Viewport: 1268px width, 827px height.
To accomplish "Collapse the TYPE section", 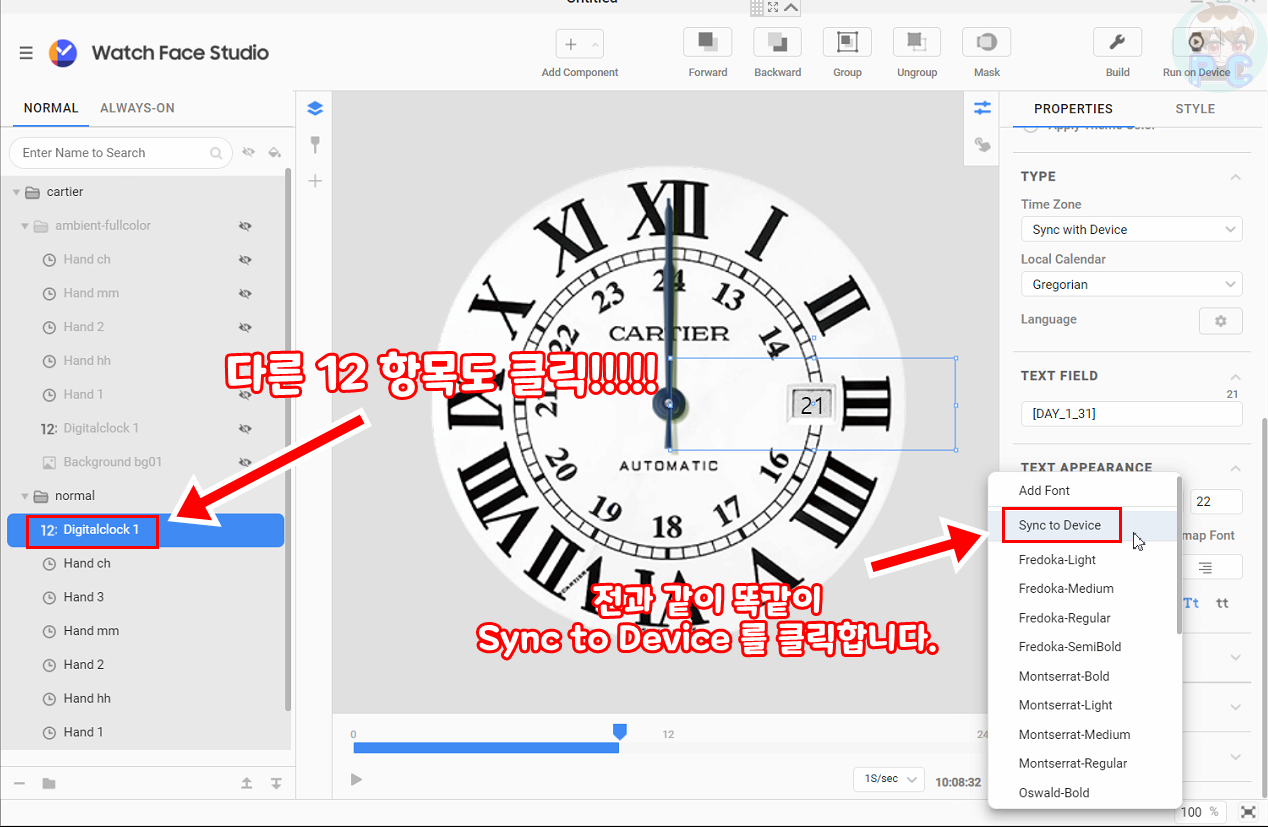I will tap(1235, 177).
